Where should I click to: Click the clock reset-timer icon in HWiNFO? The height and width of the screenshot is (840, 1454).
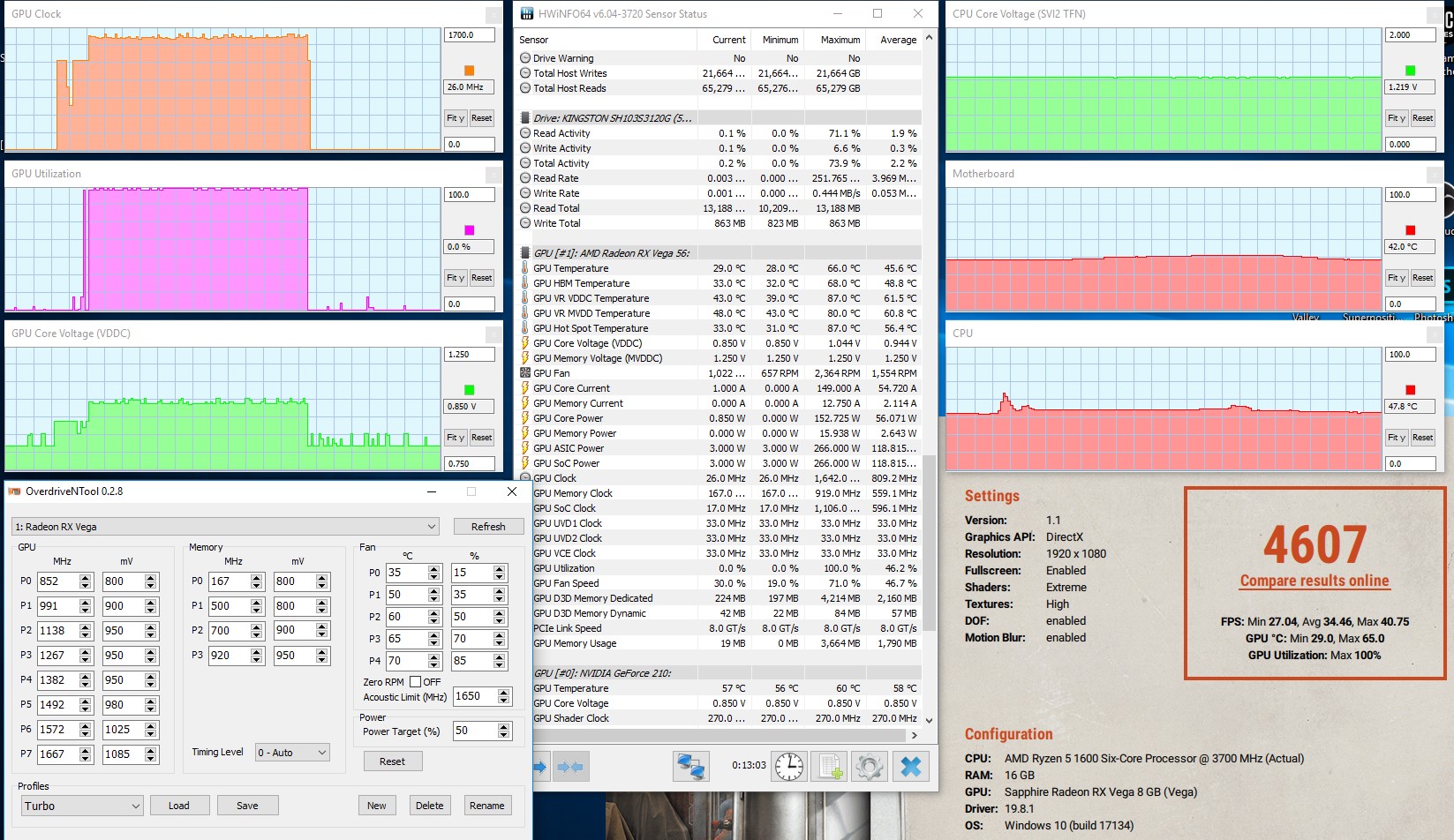[789, 766]
